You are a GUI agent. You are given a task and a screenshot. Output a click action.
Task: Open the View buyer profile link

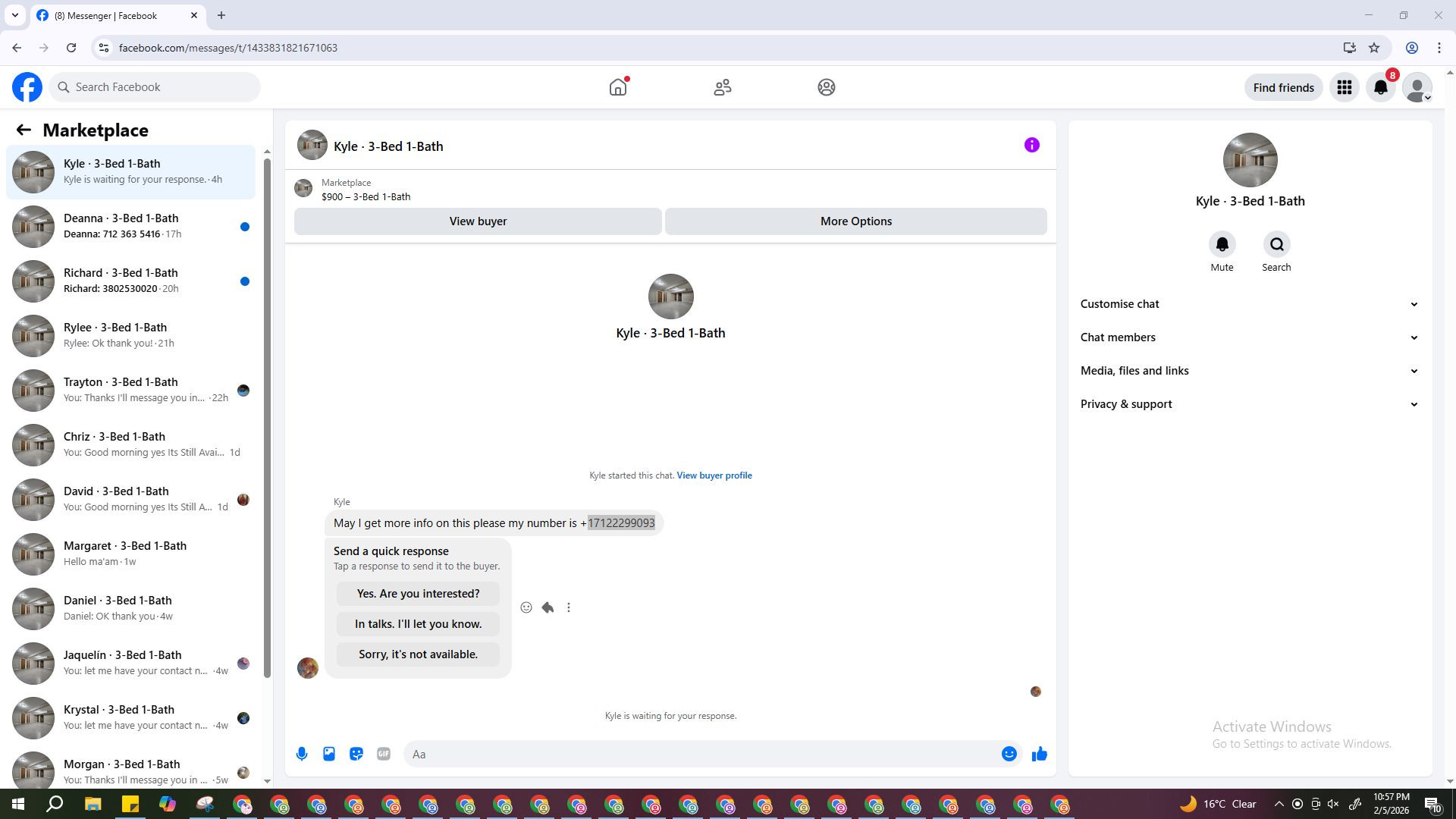pos(714,475)
